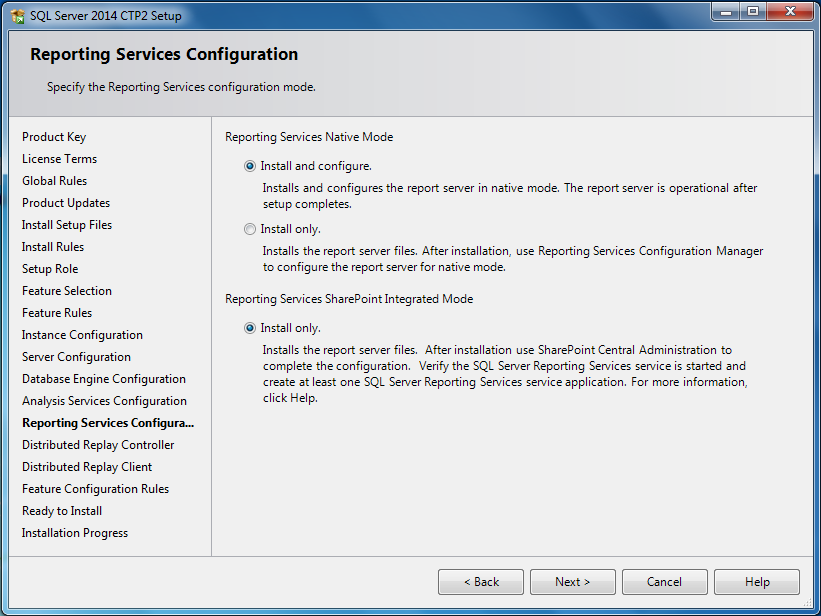Select Native Mode 'Install and configure' radio button
This screenshot has height=616, width=821.
(x=250, y=166)
